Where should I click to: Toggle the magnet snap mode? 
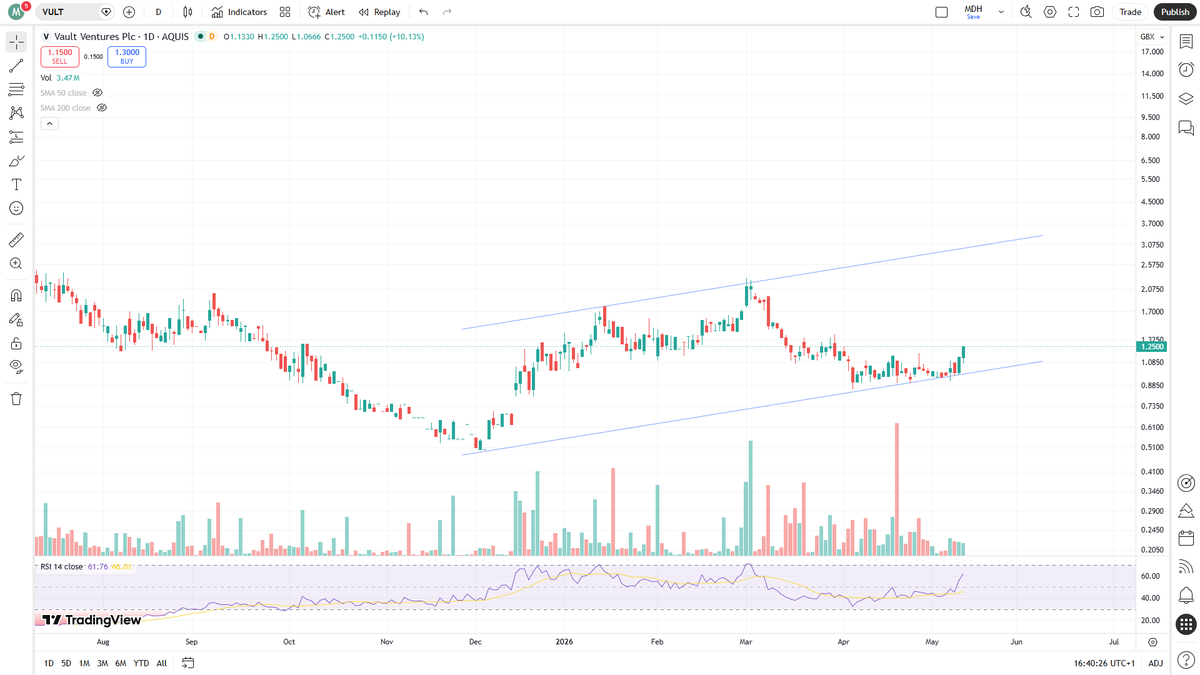coord(16,296)
